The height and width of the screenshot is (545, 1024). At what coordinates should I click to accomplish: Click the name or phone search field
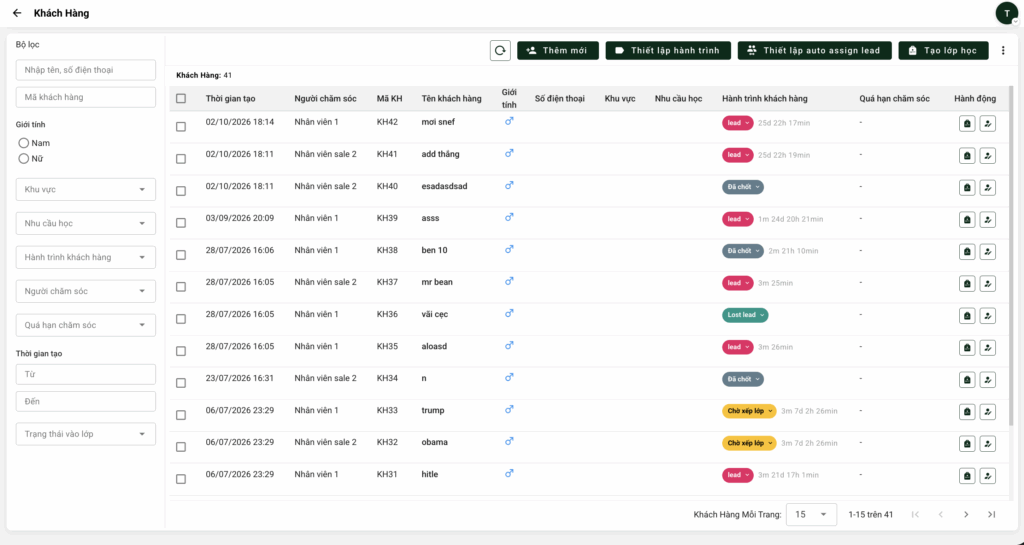[x=86, y=70]
